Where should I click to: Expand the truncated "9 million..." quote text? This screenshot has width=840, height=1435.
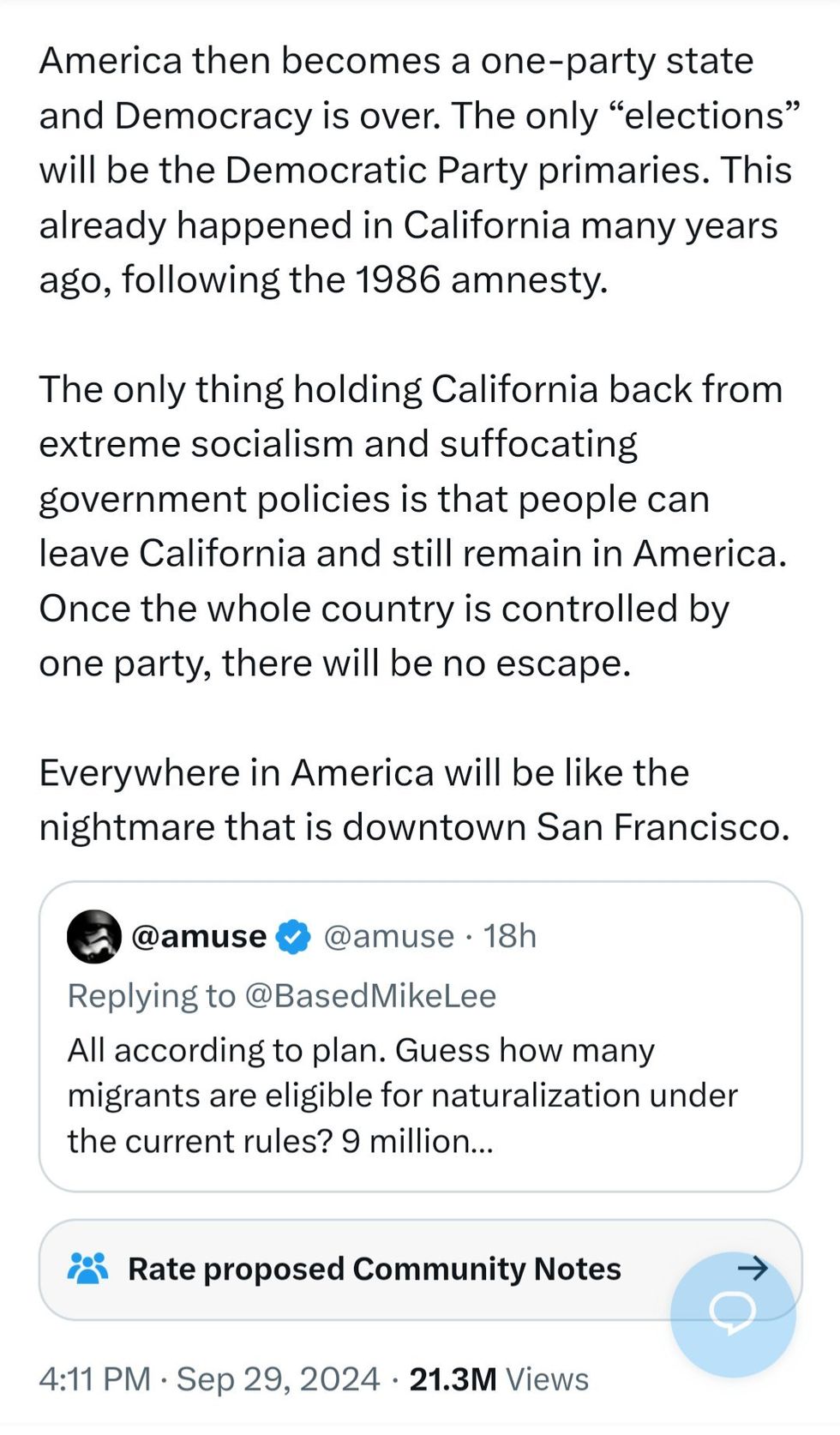pyautogui.click(x=418, y=1141)
